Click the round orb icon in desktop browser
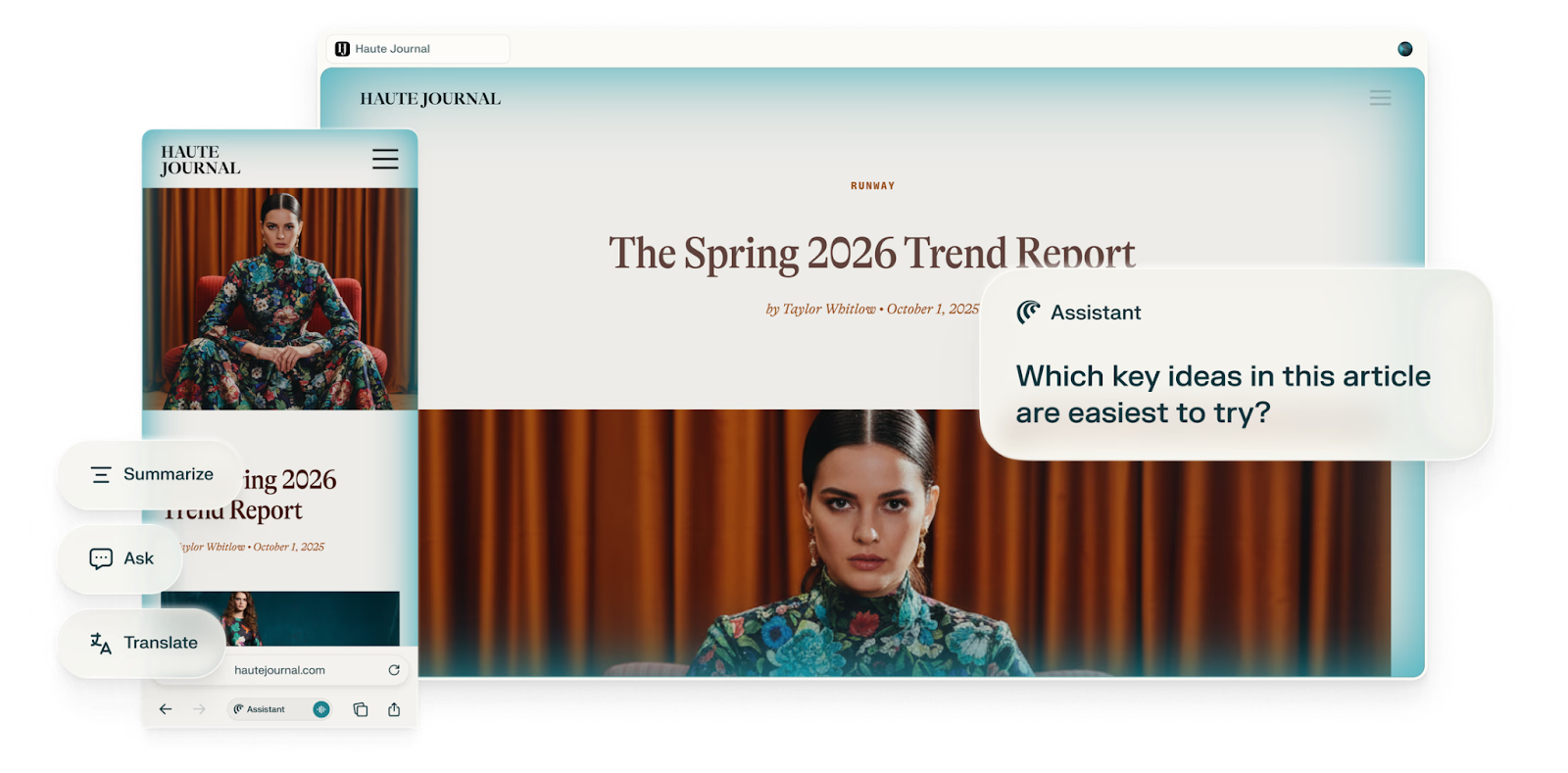The image size is (1568, 773). tap(1404, 49)
